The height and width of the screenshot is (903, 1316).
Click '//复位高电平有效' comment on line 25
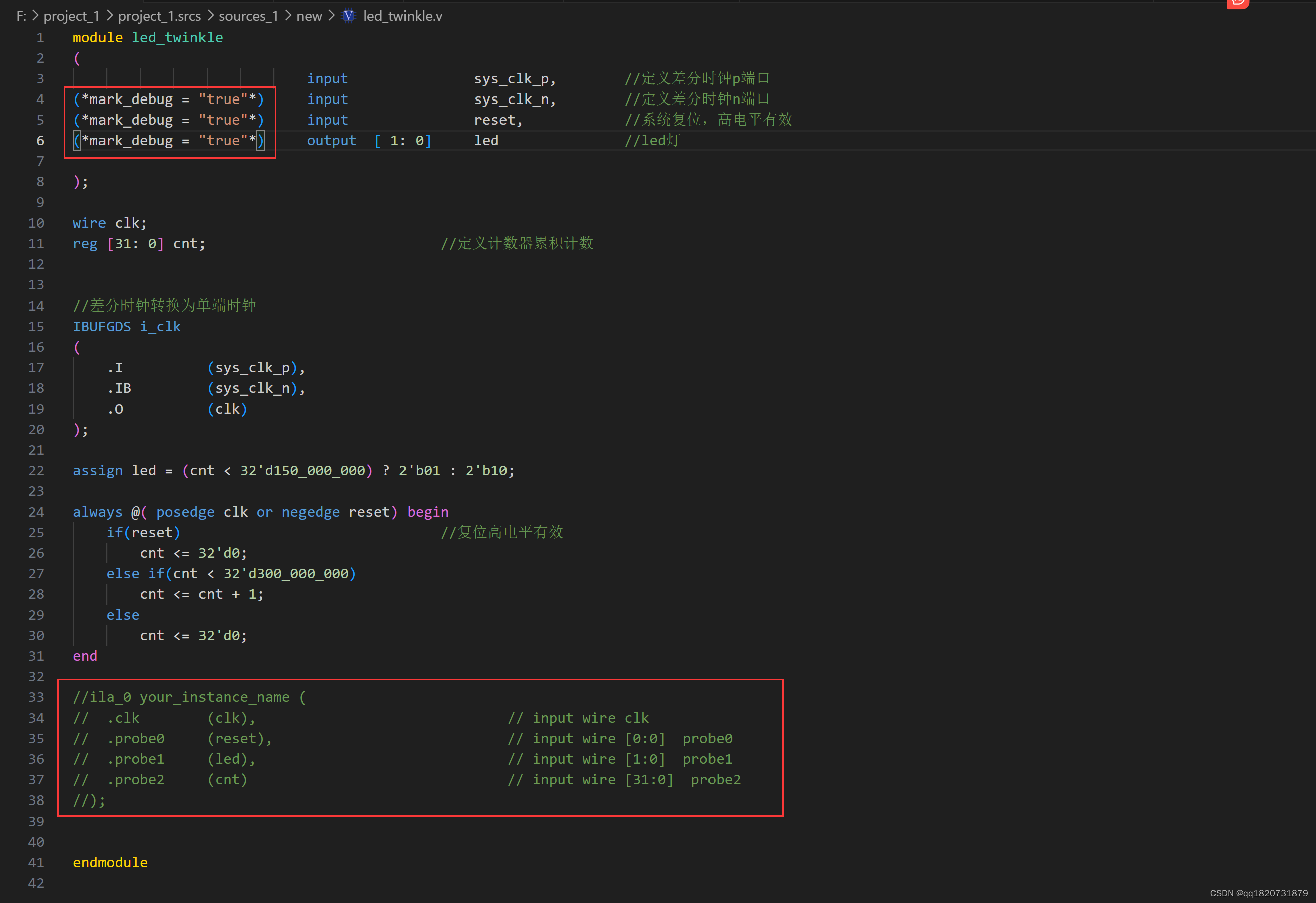coord(501,532)
